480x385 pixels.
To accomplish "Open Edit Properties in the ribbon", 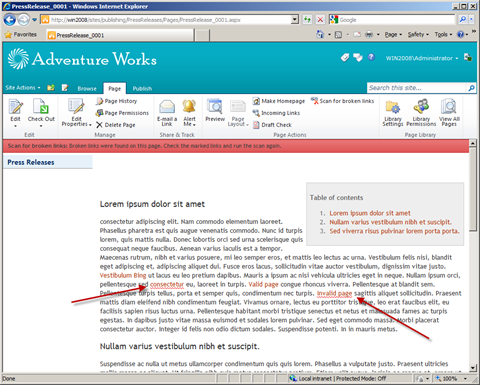I will point(76,112).
